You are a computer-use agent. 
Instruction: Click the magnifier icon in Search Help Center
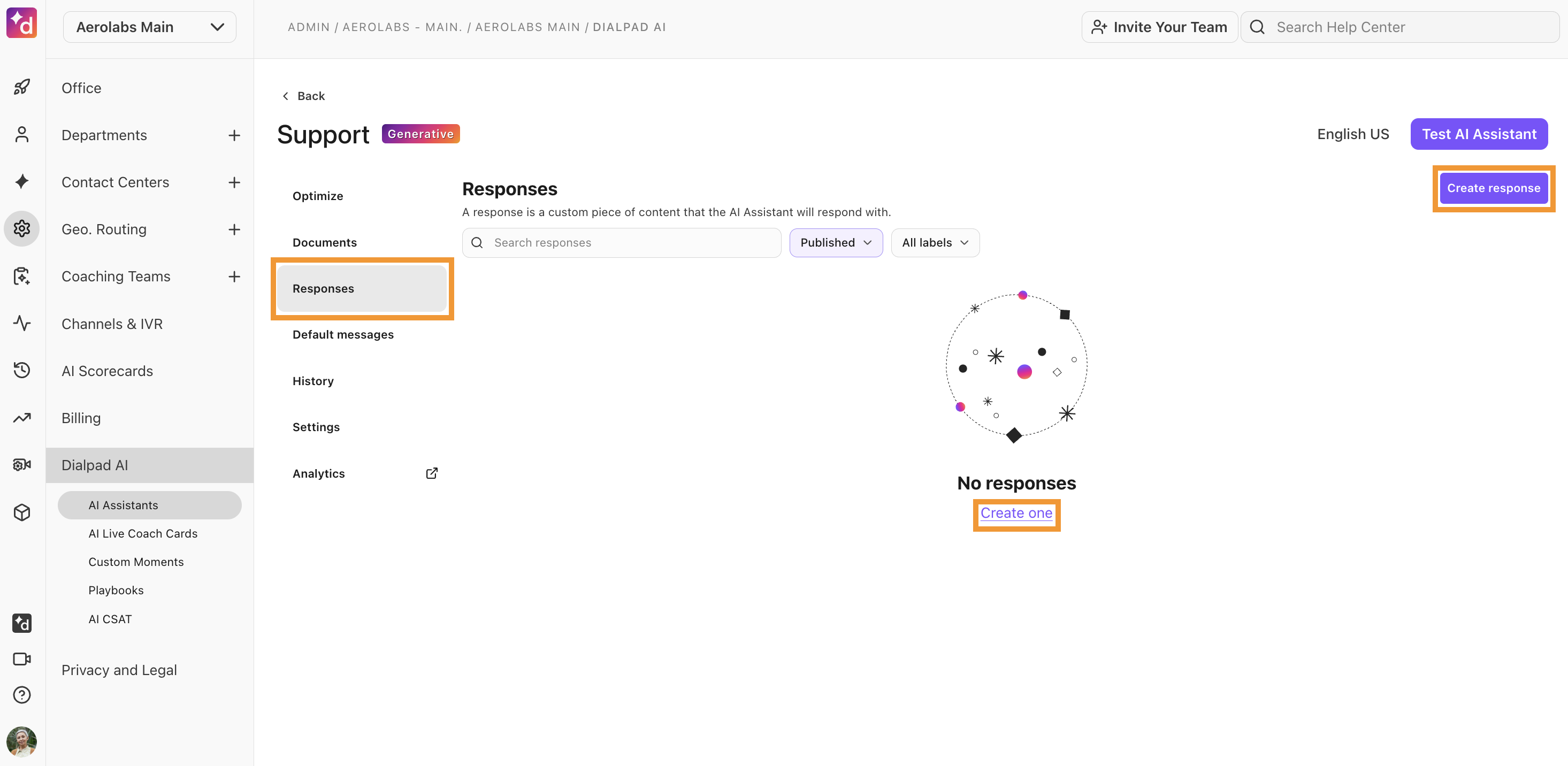tap(1257, 27)
